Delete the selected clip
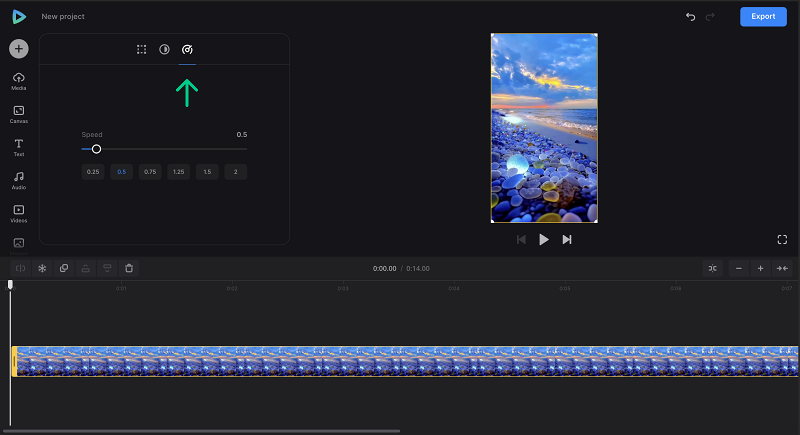The height and width of the screenshot is (435, 800). [129, 268]
